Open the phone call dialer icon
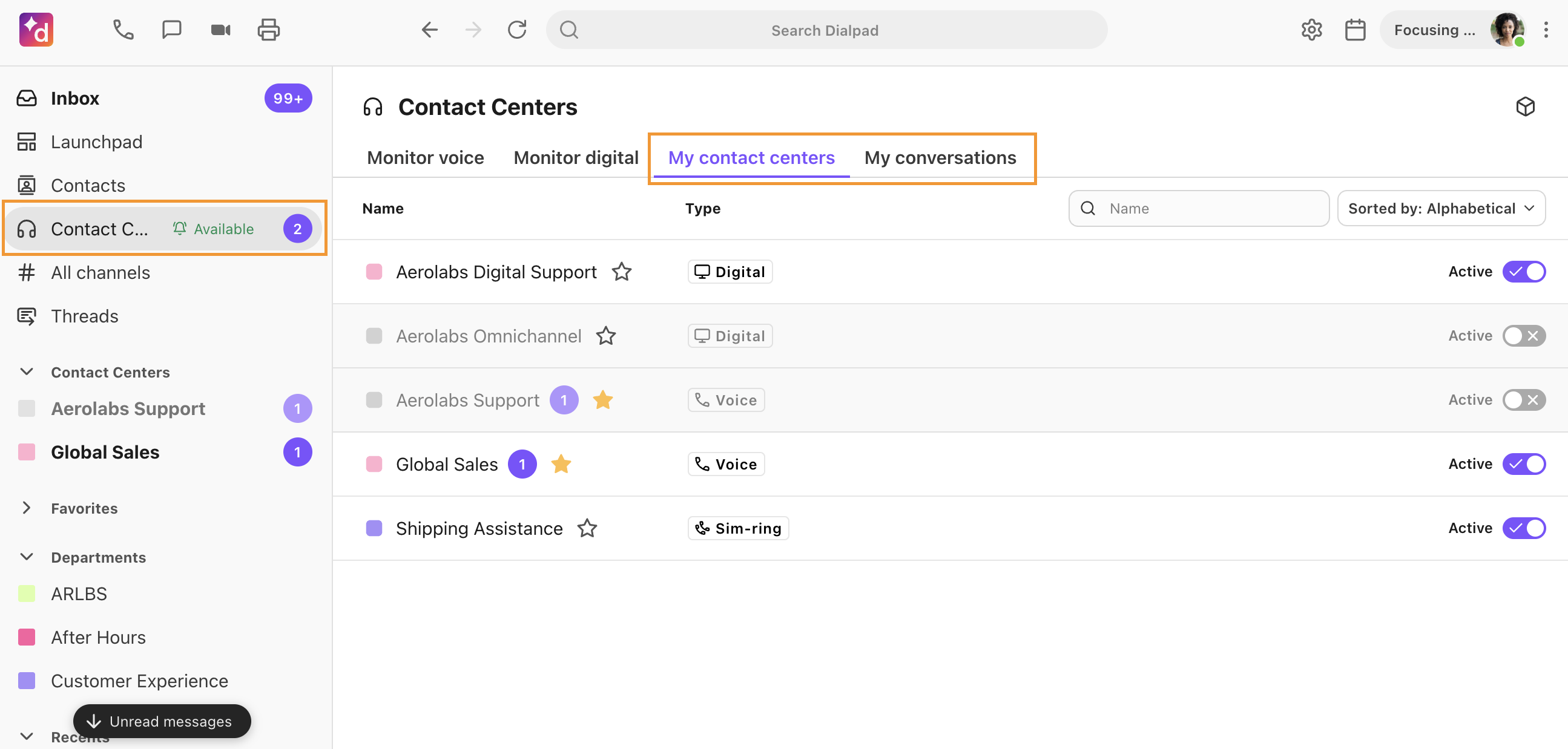The image size is (1568, 749). (x=124, y=30)
